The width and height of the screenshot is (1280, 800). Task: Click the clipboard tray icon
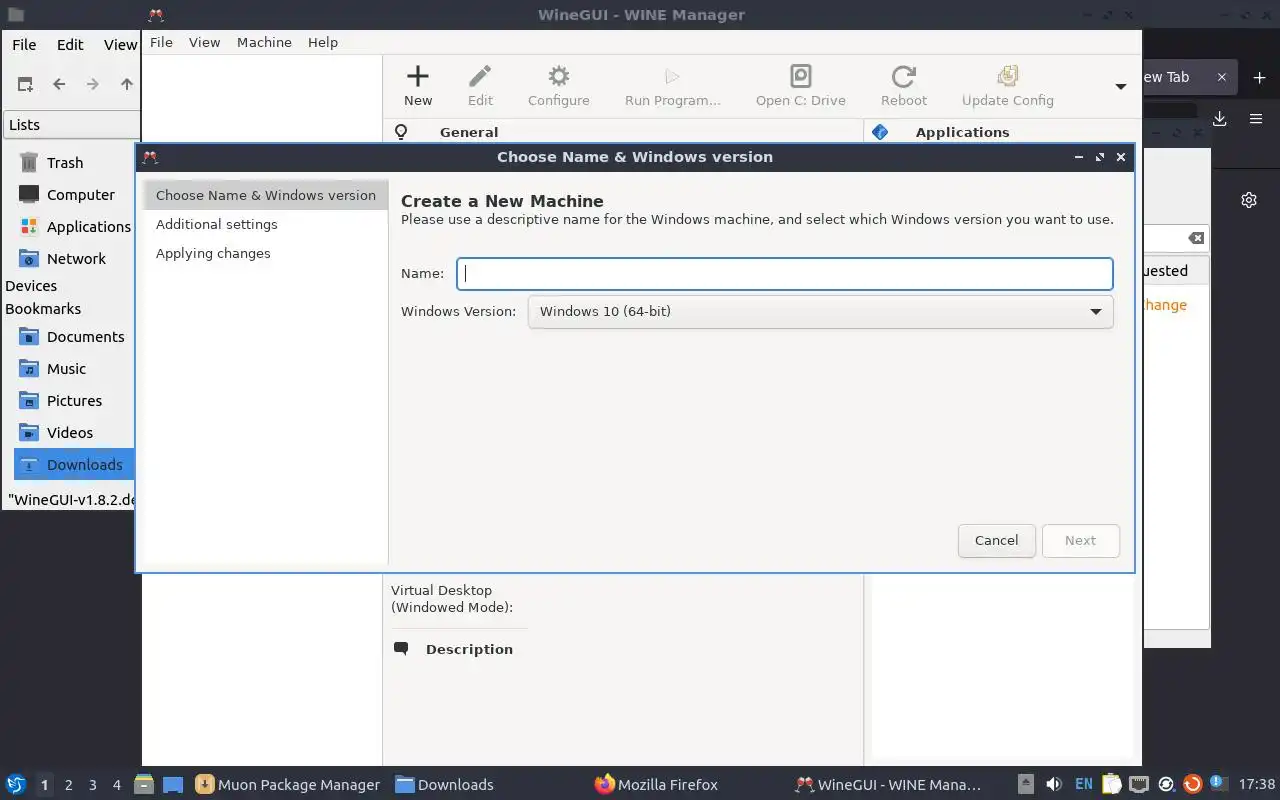1111,784
